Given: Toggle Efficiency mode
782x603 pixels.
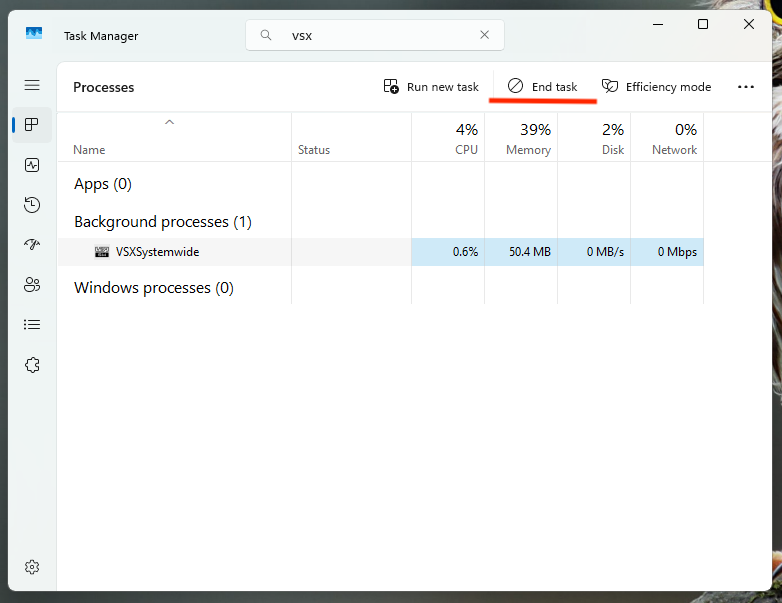Looking at the screenshot, I should point(656,87).
